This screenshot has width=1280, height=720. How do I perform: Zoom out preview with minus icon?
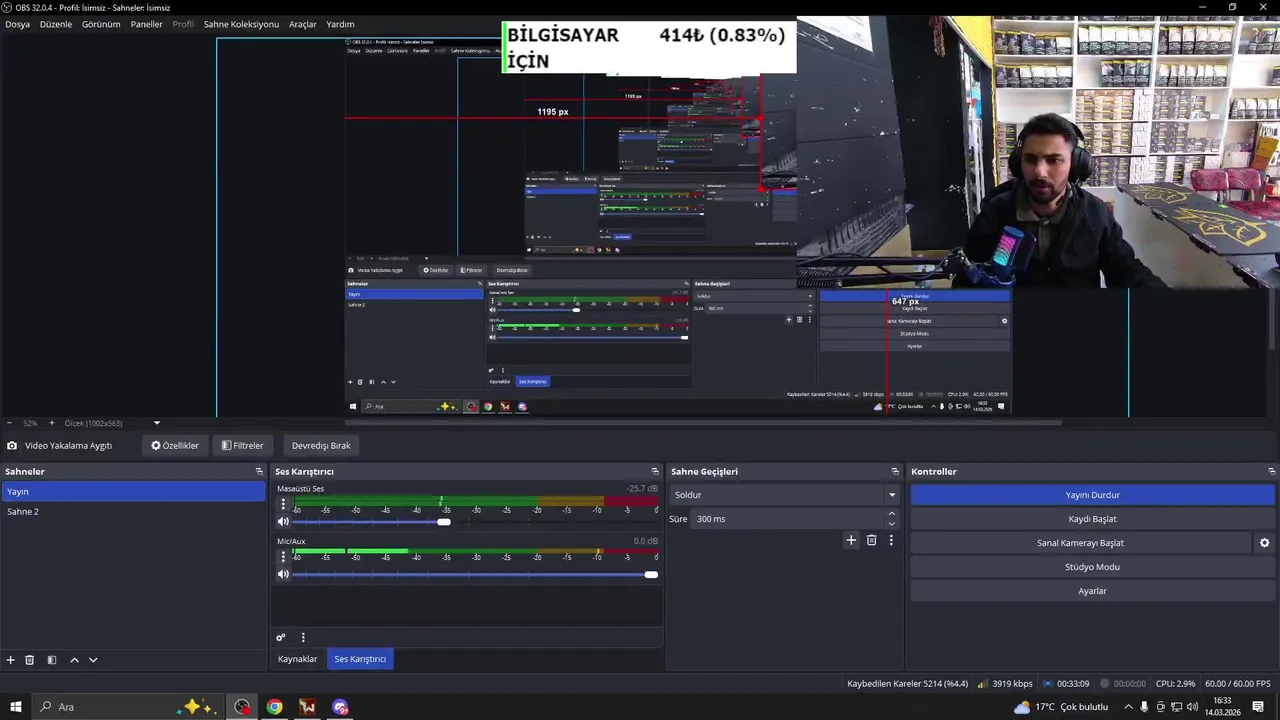tap(10, 423)
